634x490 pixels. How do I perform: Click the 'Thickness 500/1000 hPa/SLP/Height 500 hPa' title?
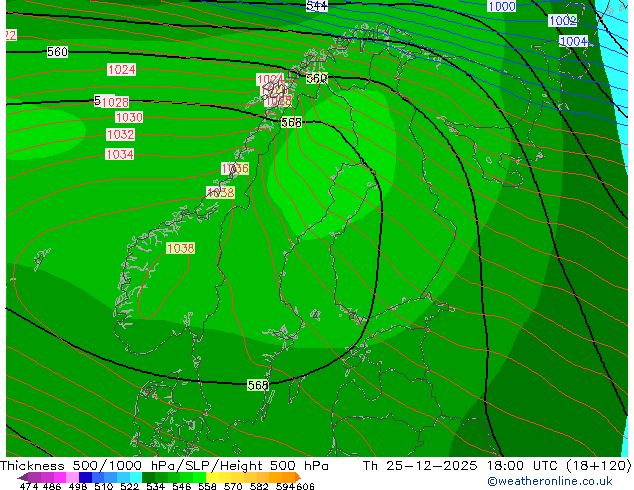pos(164,466)
